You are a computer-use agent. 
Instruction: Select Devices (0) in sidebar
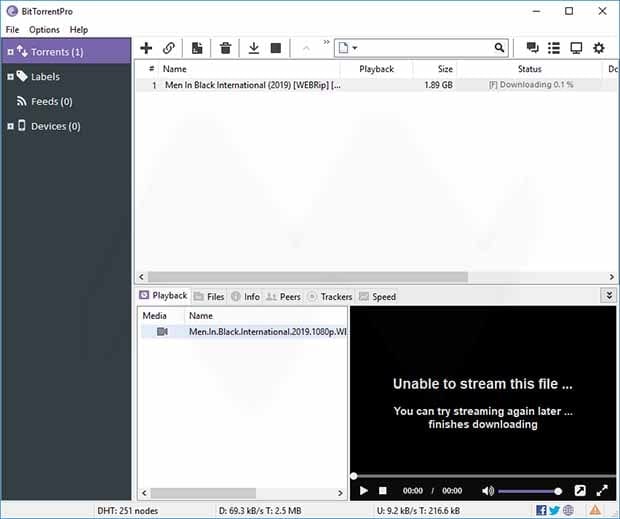coord(56,126)
